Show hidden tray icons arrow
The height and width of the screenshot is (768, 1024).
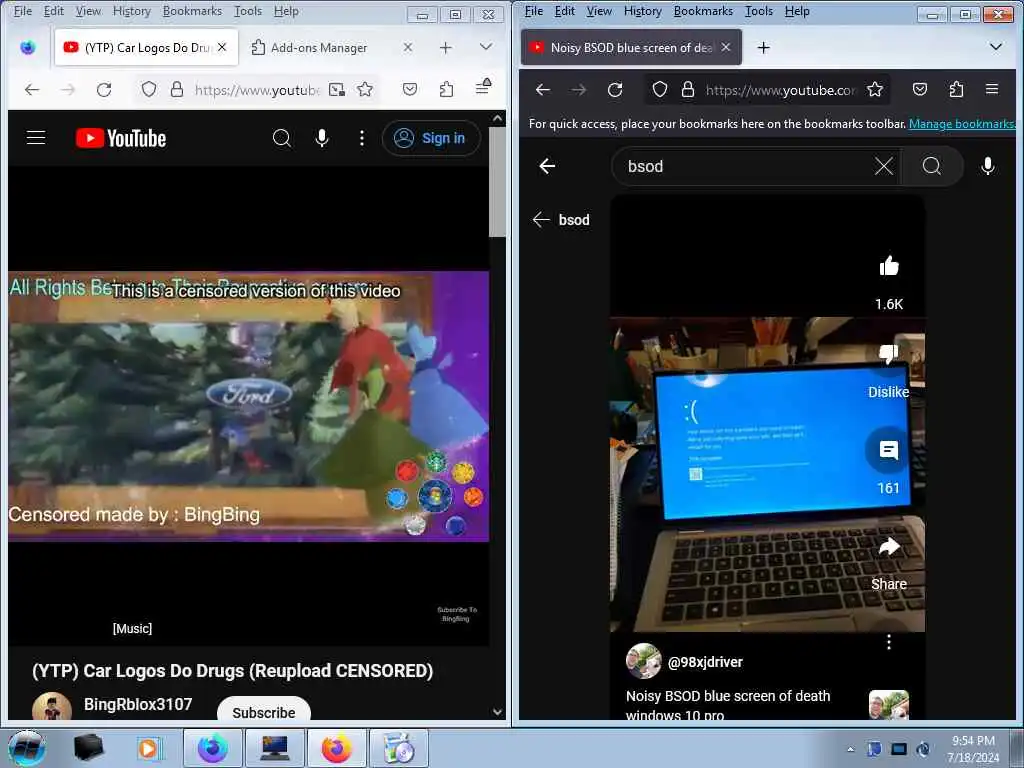pos(850,749)
